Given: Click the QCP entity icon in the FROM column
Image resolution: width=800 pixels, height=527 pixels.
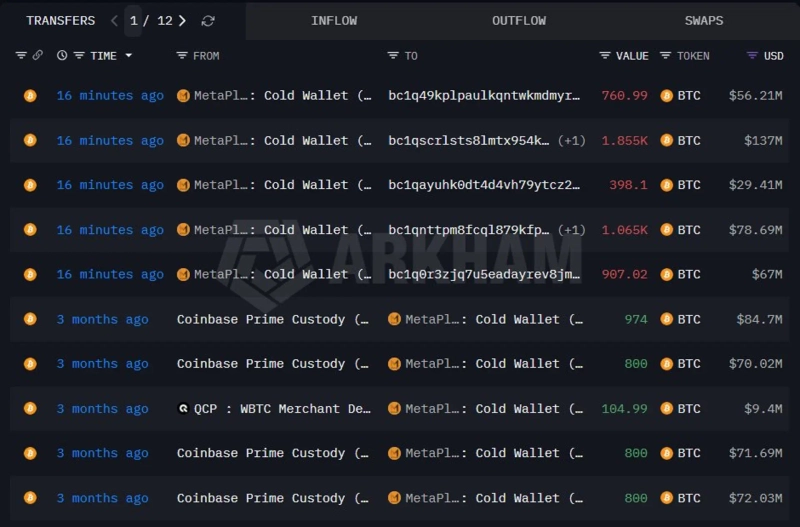Looking at the screenshot, I should [x=183, y=409].
